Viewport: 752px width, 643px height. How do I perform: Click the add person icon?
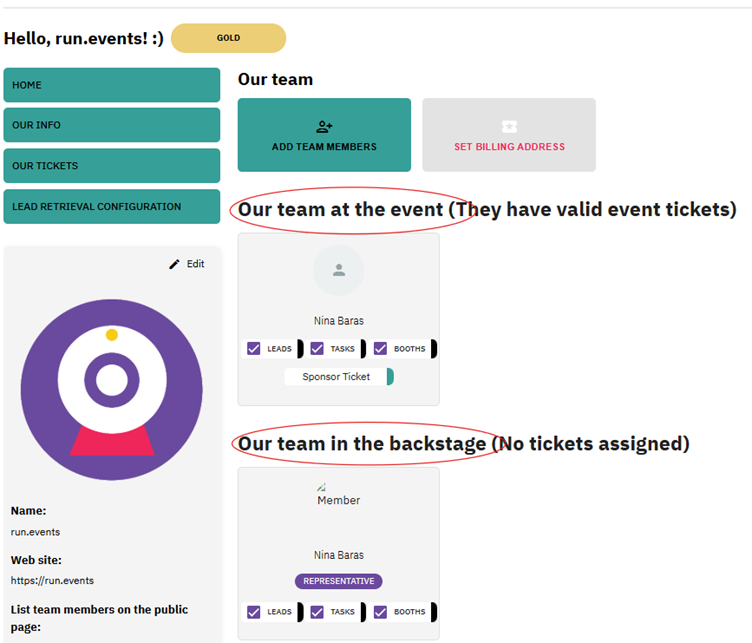324,127
